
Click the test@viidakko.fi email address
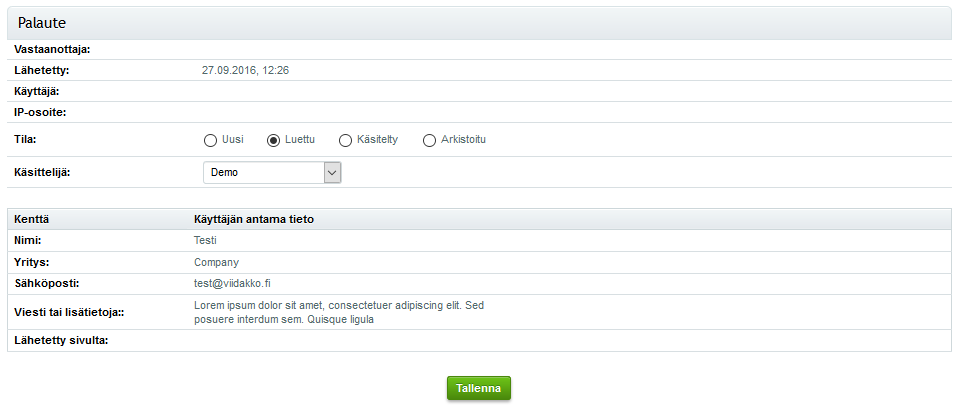[x=232, y=284]
